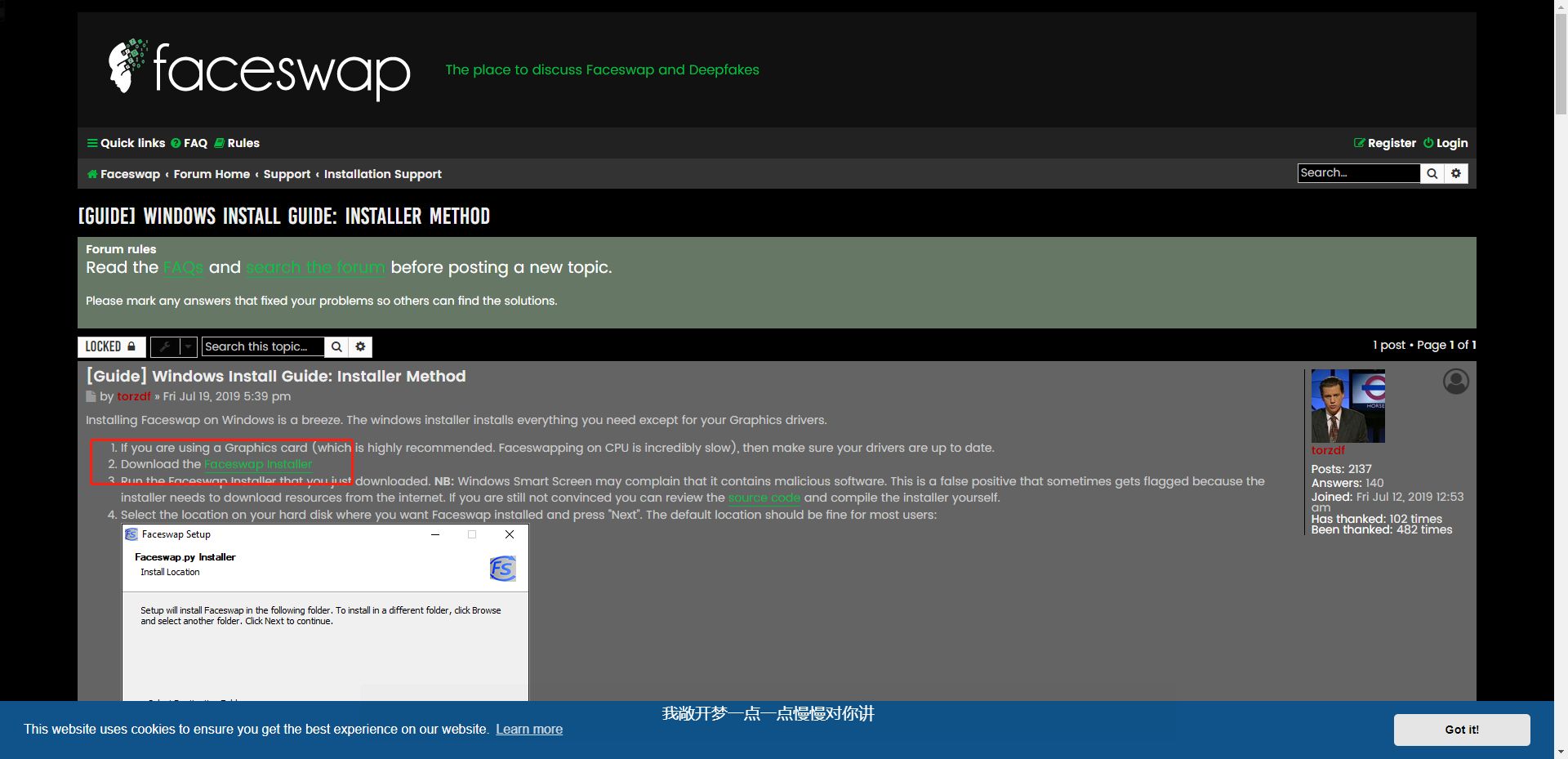1568x759 pixels.
Task: Click the faceswap logo in header
Action: coord(260,69)
